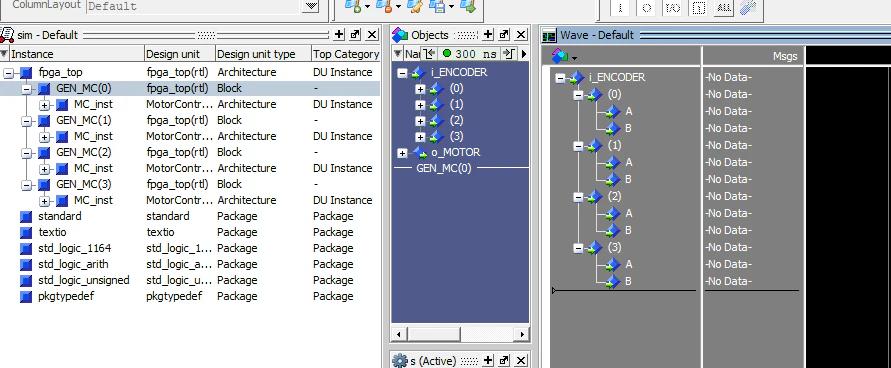Collapse GEN_MC(3) block in sim tree

pyautogui.click(x=27, y=185)
